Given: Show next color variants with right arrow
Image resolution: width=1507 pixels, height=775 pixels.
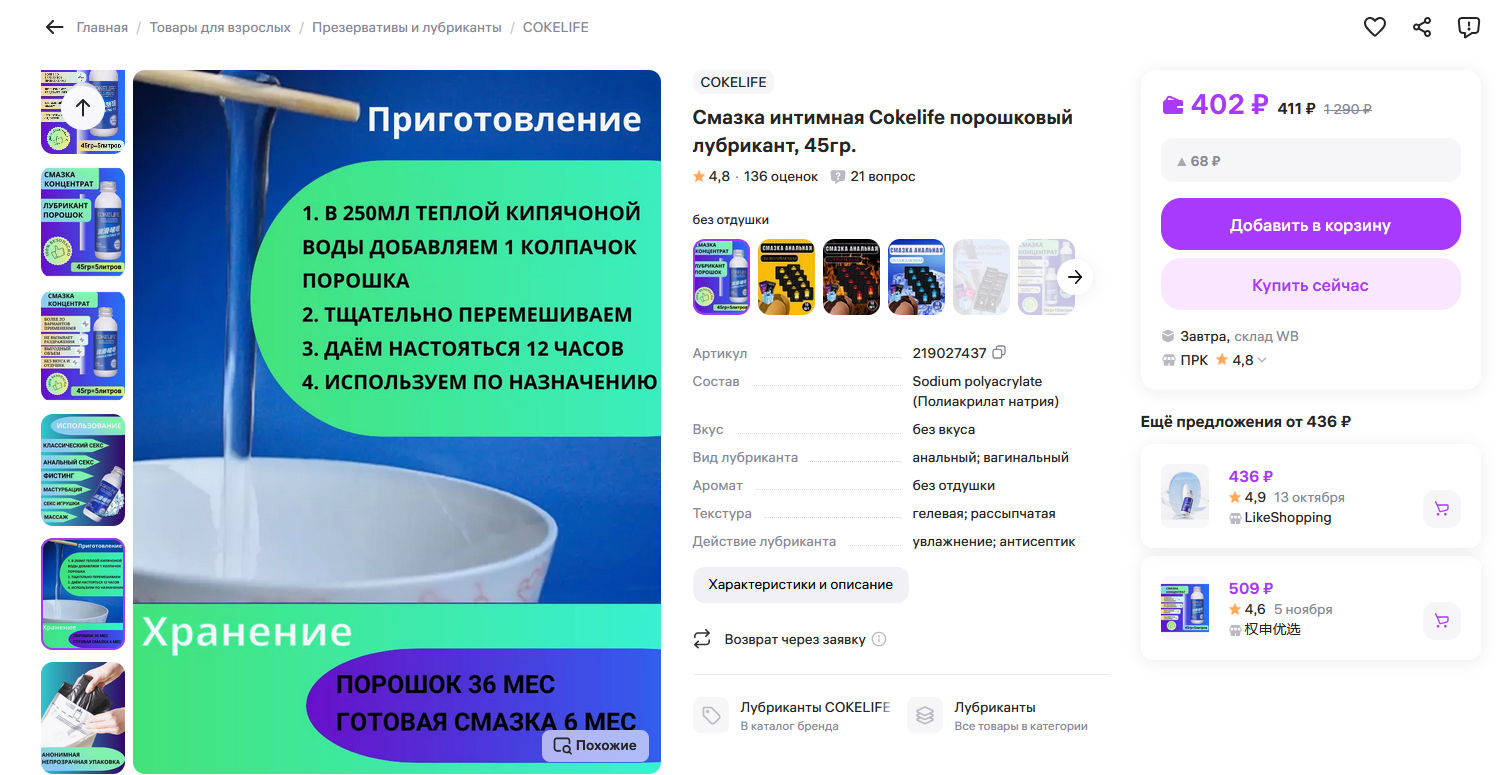Looking at the screenshot, I should point(1075,277).
